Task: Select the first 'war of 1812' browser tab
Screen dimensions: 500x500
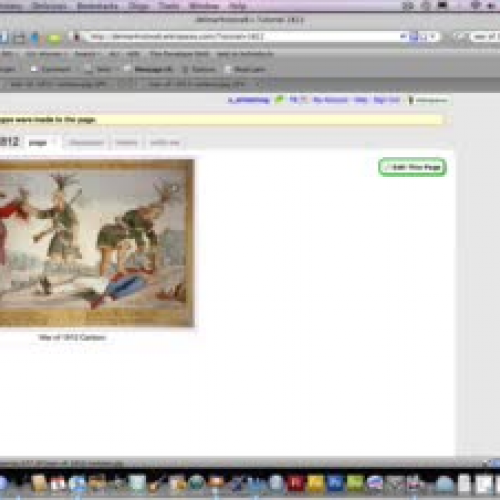Action: [58, 84]
